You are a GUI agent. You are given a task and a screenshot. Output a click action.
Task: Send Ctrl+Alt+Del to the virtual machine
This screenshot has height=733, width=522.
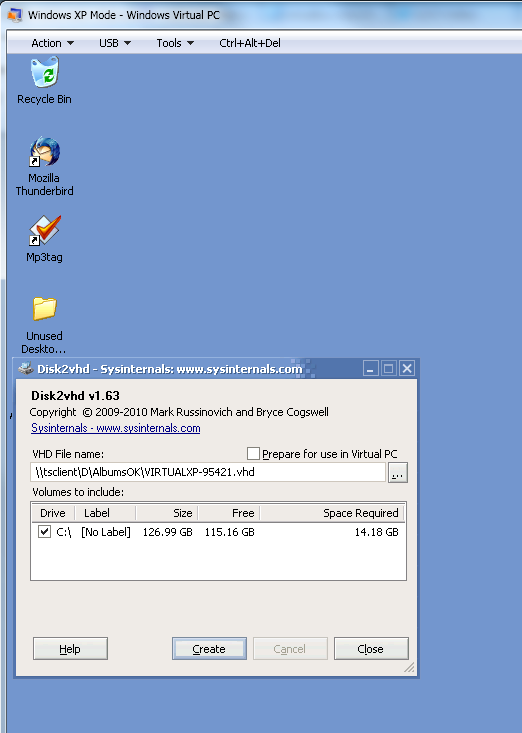pos(250,43)
